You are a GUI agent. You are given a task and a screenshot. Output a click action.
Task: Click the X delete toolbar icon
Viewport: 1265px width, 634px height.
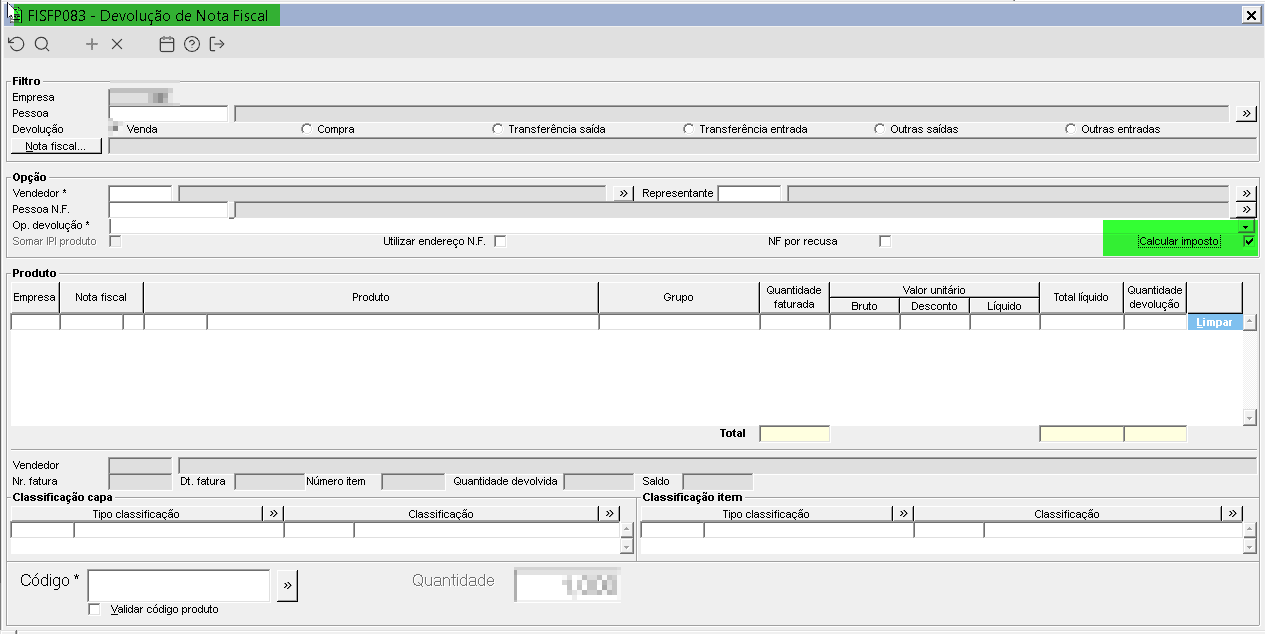[x=117, y=44]
